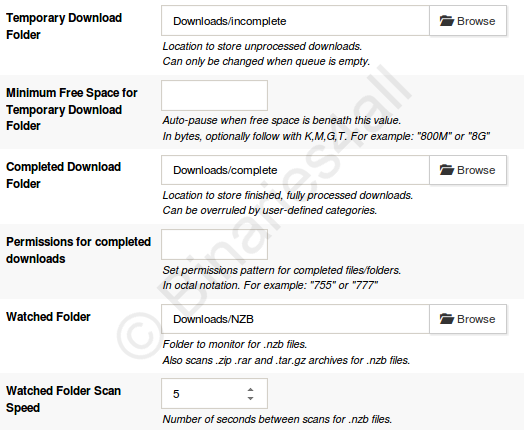This screenshot has width=524, height=430.
Task: Click the Permissions for completed downloads field
Action: click(x=215, y=245)
